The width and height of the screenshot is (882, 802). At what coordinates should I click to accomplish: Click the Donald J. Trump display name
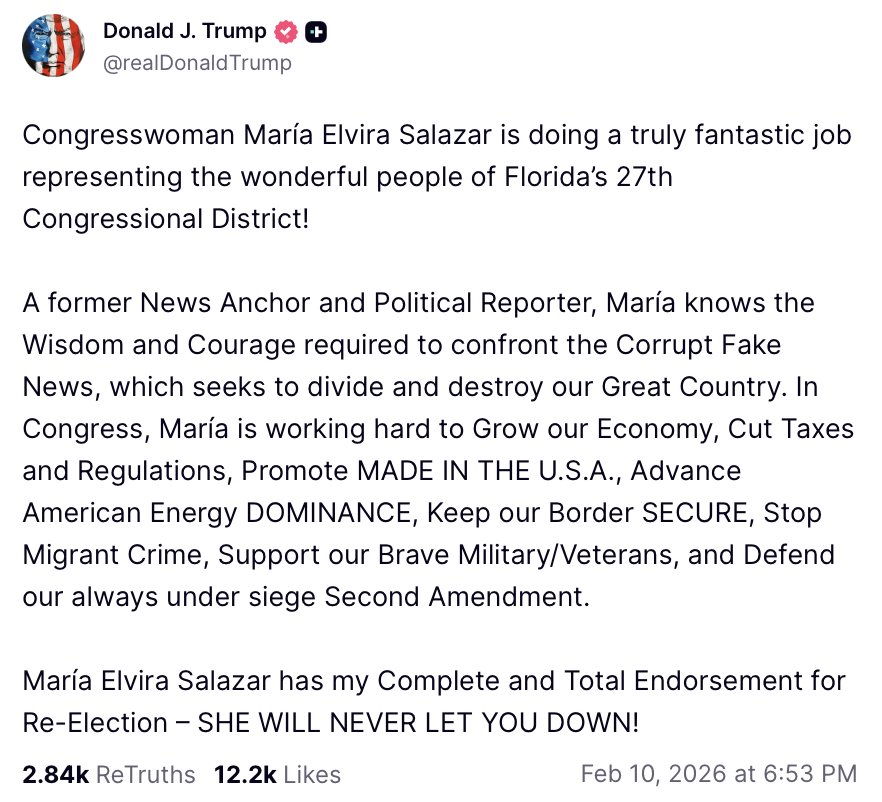point(184,32)
